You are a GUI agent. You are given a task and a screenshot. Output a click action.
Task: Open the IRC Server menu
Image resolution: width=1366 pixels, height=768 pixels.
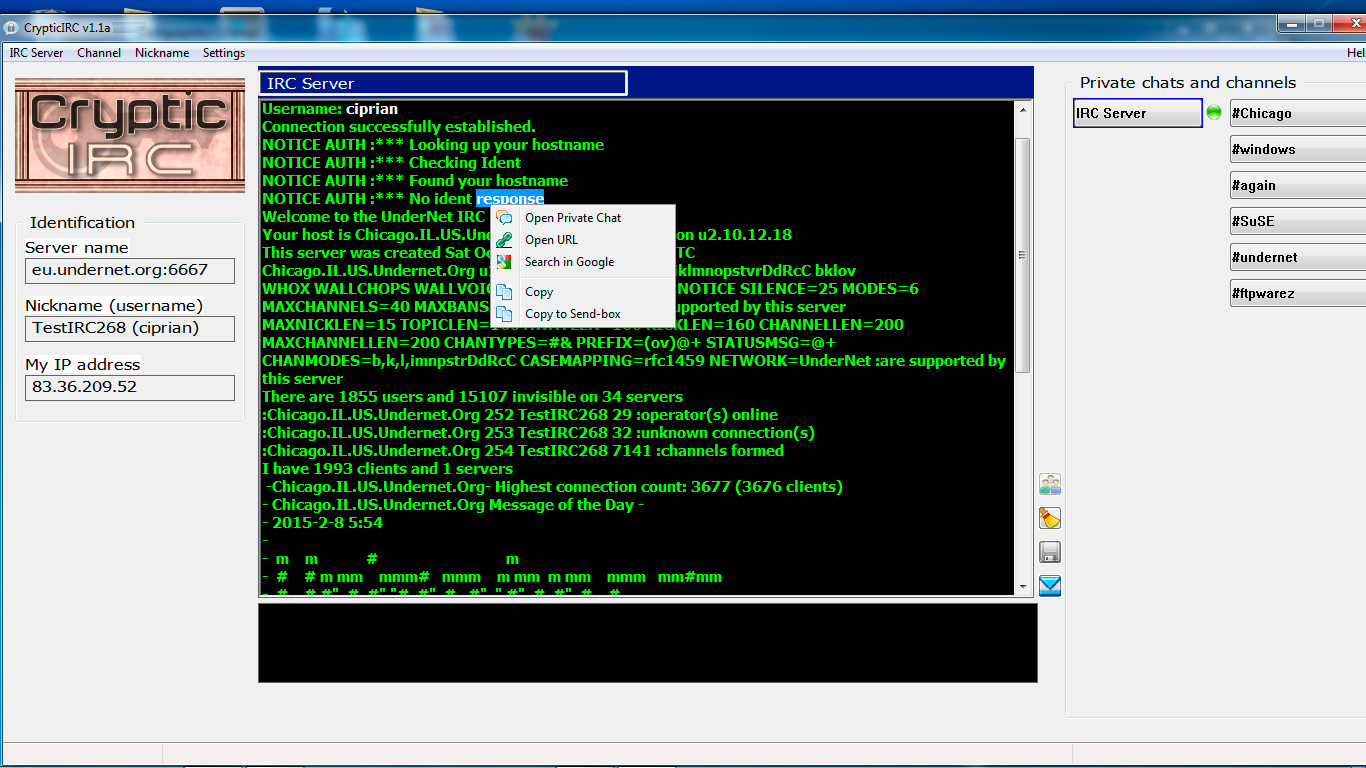pyautogui.click(x=36, y=53)
